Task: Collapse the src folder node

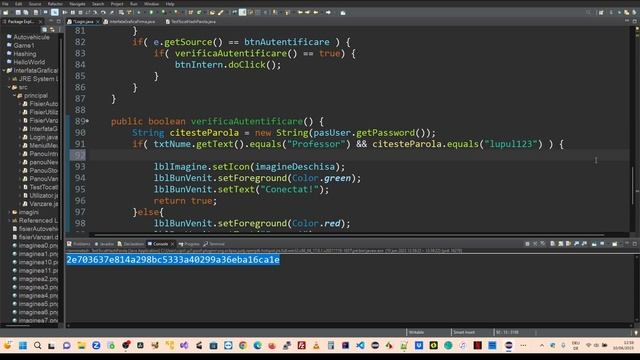Action: pyautogui.click(x=9, y=87)
